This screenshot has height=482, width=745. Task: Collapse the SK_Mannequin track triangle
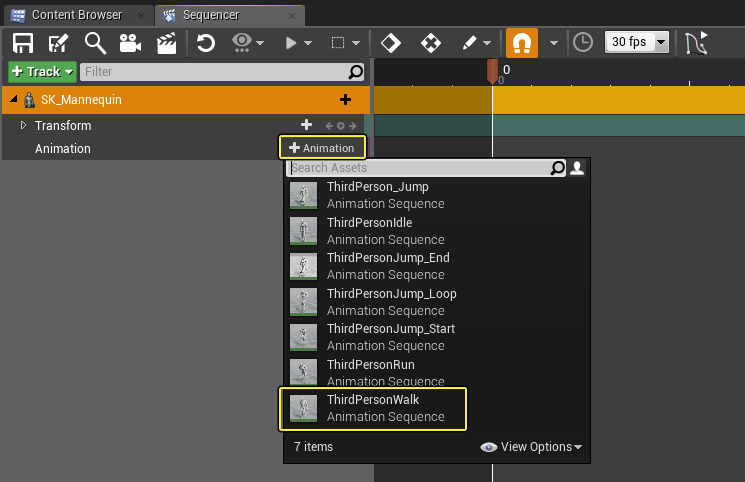[x=14, y=99]
